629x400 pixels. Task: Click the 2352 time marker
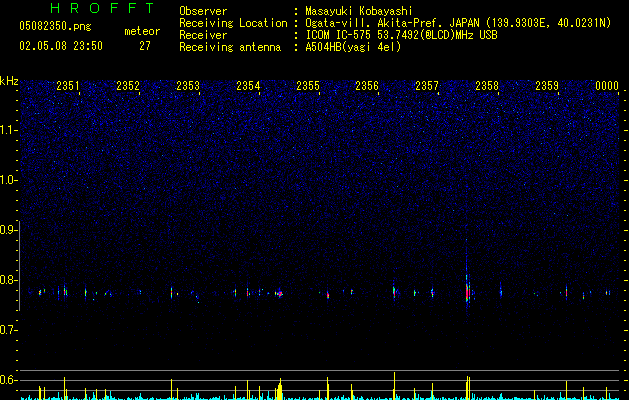128,86
